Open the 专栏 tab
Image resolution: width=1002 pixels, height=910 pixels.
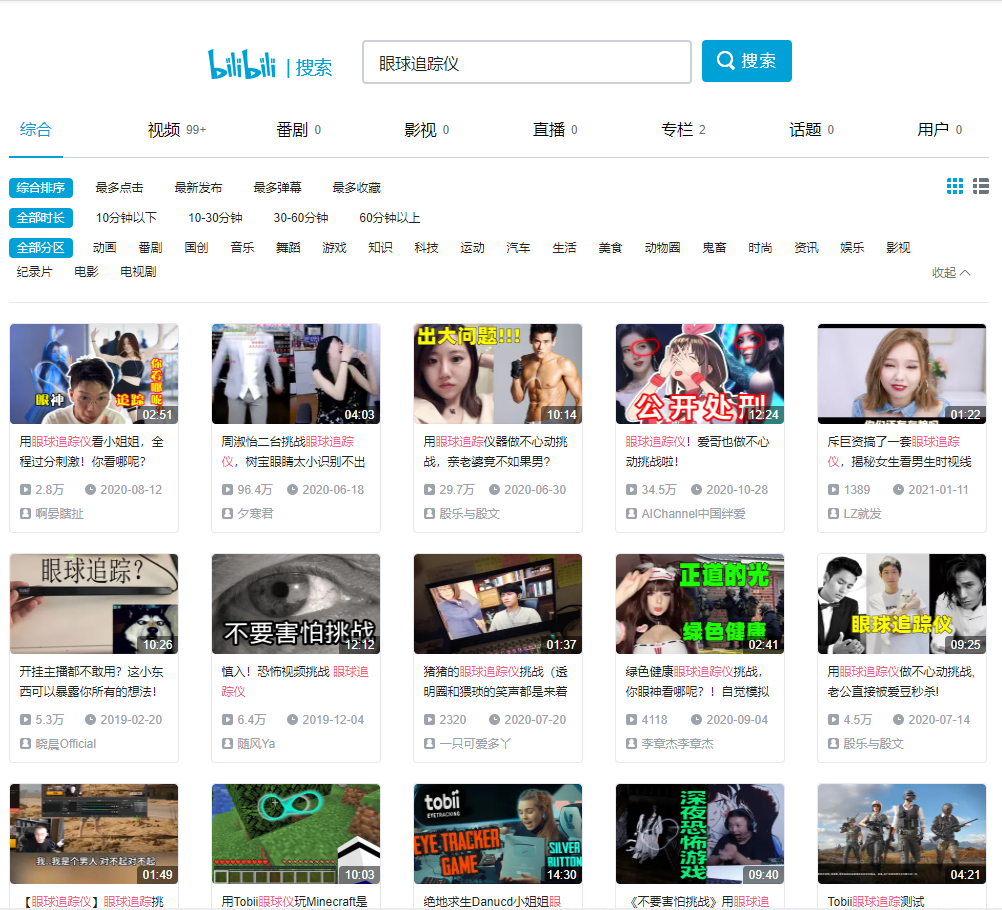click(684, 130)
